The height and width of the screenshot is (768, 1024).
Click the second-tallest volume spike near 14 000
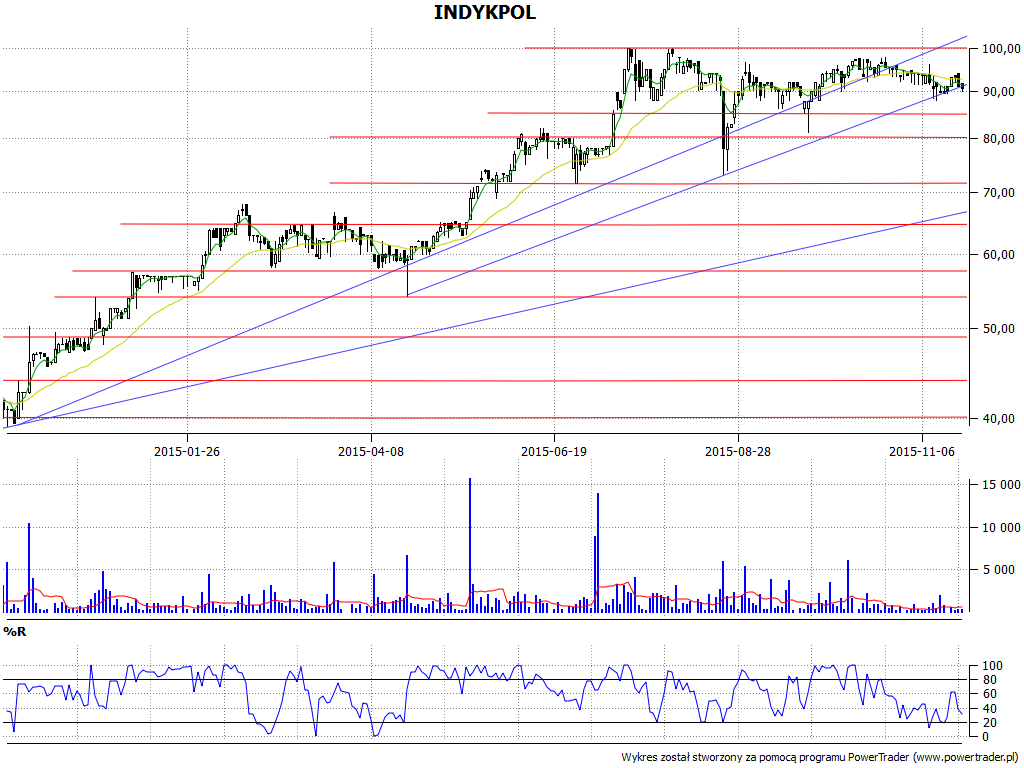click(598, 552)
